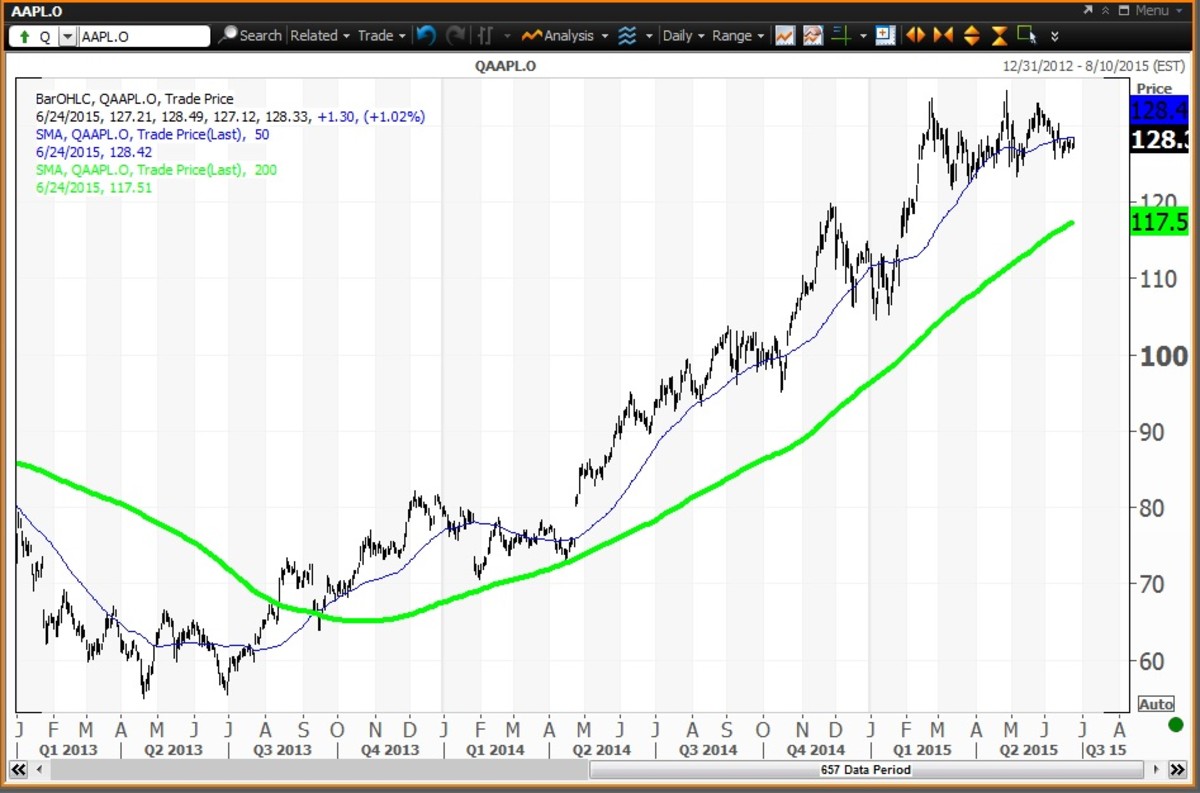Click the SMA 50 legend line

point(151,134)
